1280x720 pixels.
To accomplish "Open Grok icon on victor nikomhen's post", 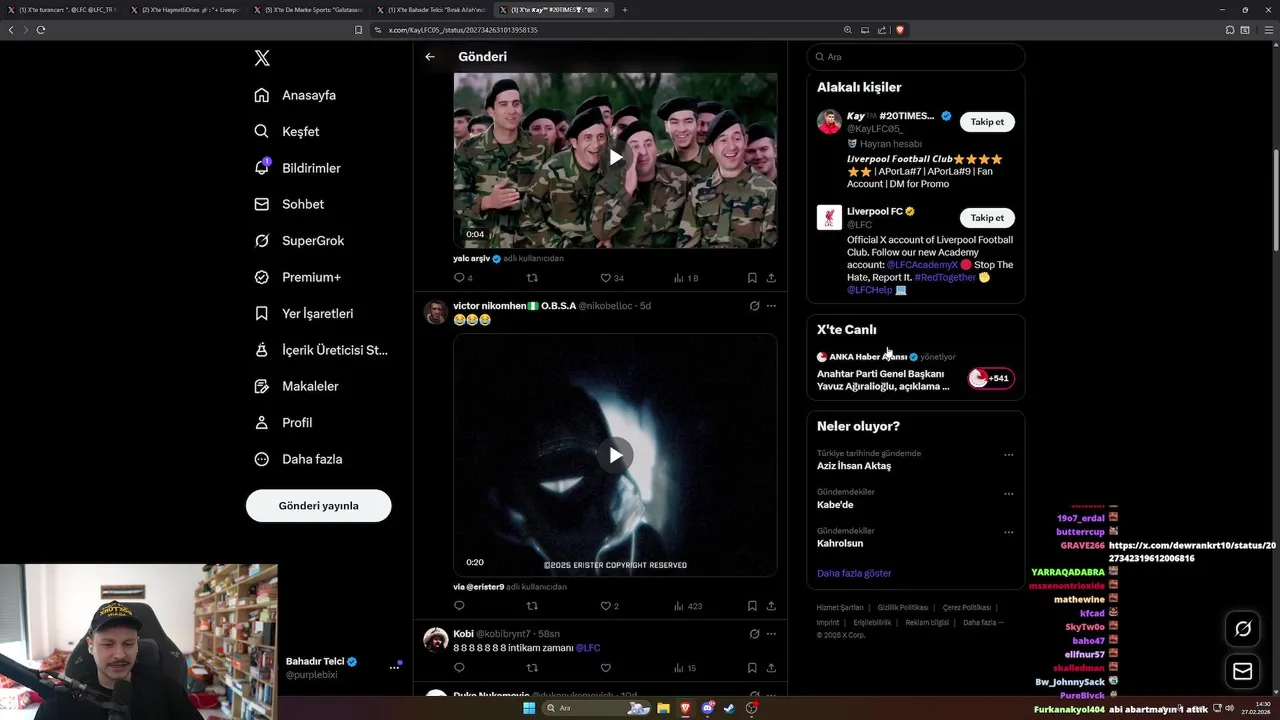I will [754, 306].
